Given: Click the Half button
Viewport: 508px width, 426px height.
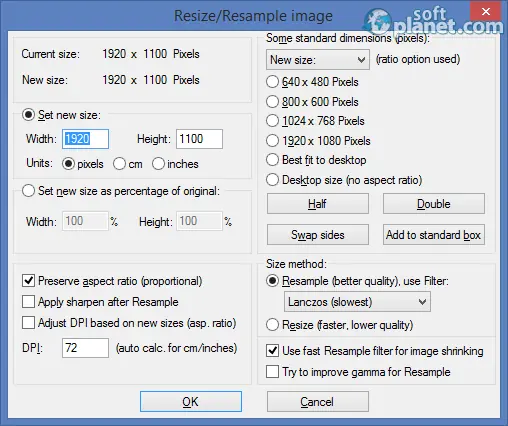Looking at the screenshot, I should [x=318, y=204].
